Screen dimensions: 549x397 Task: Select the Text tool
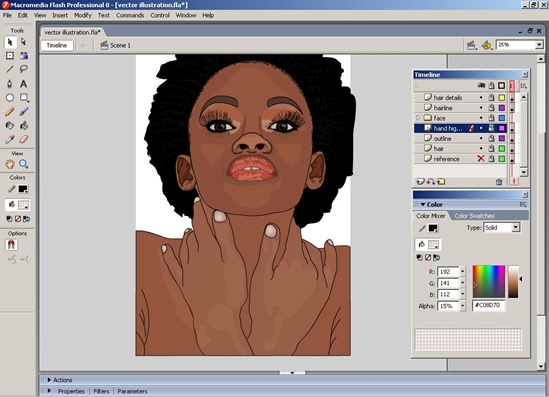coord(23,84)
